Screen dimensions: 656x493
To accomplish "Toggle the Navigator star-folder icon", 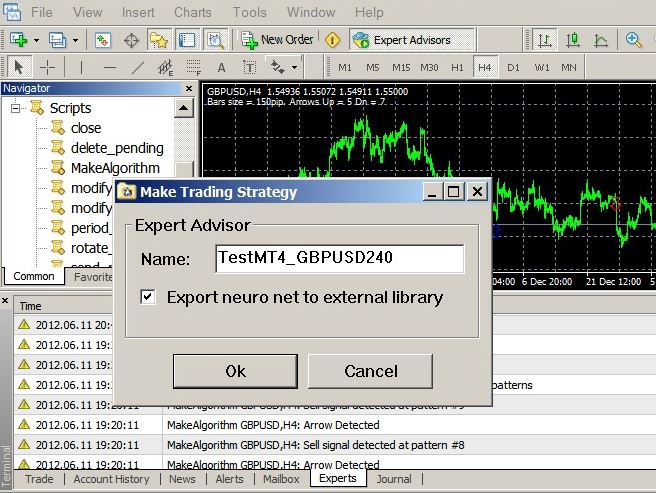I will tap(159, 40).
